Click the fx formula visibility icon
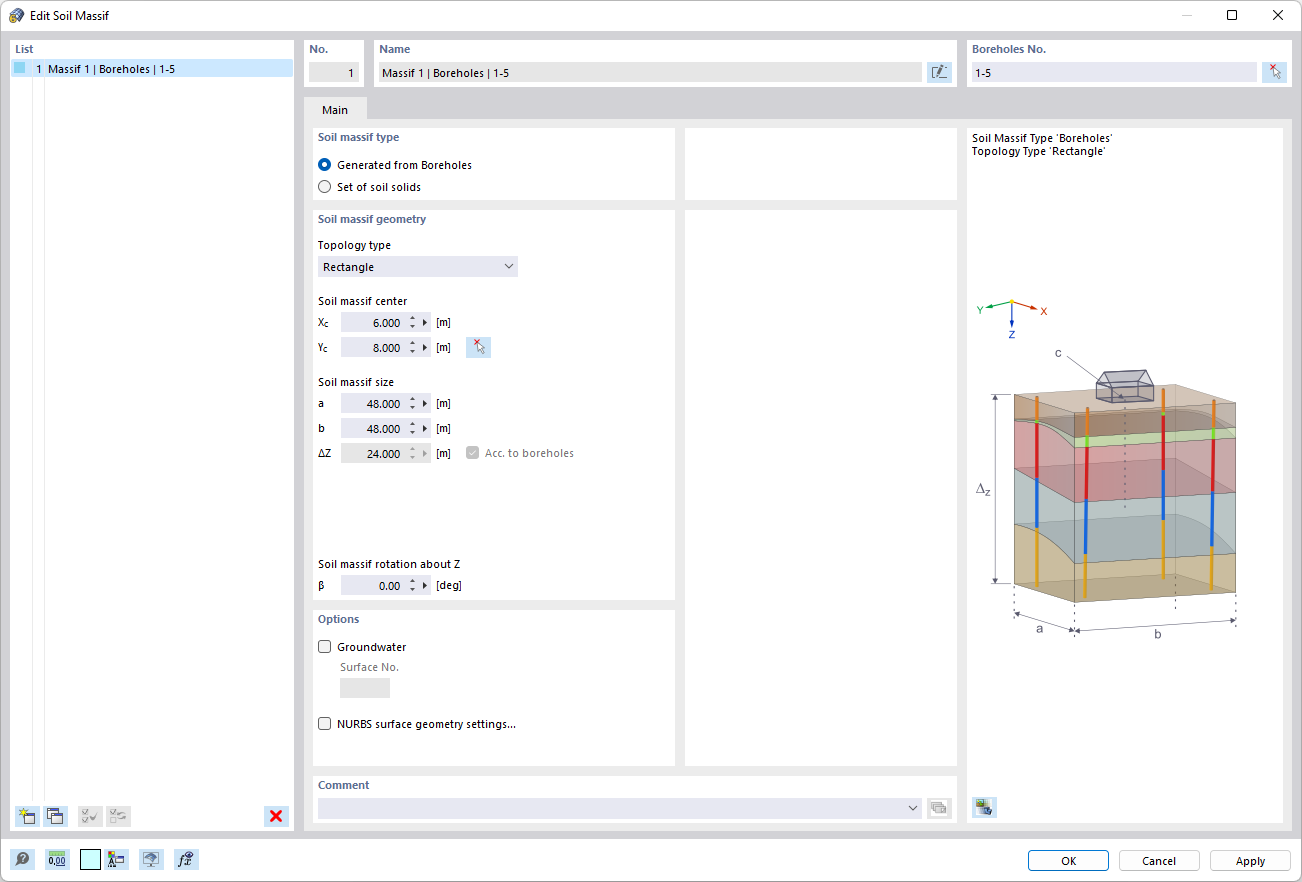Viewport: 1302px width, 882px height. [x=185, y=859]
